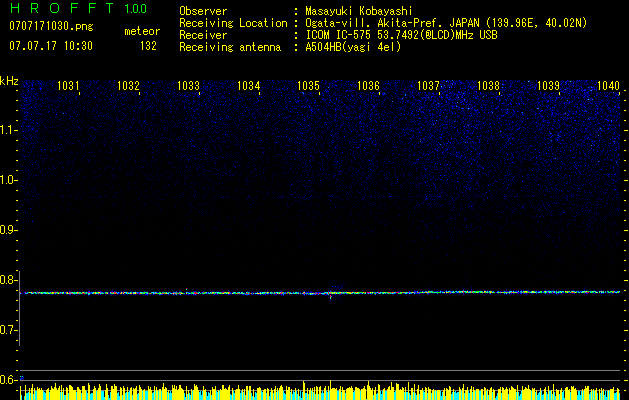Click the meteor count value 132
Screen dimensions: 629x400
[x=148, y=46]
